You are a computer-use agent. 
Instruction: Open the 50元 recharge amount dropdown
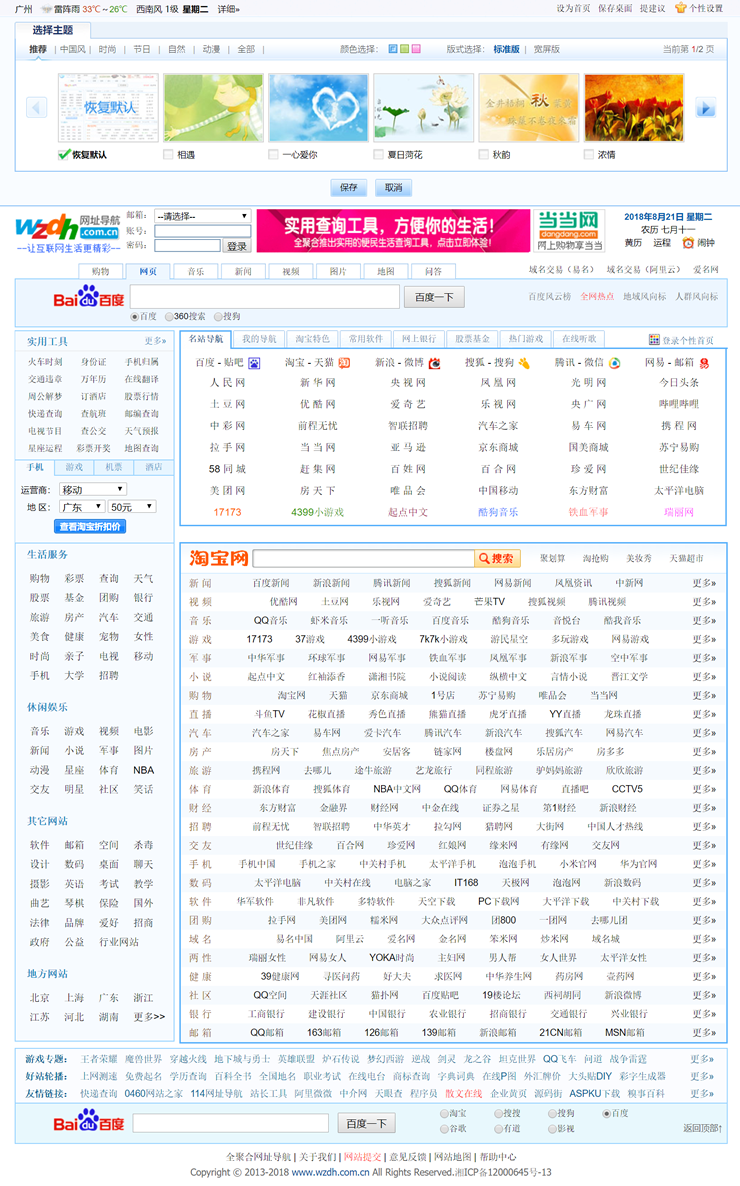tap(132, 507)
